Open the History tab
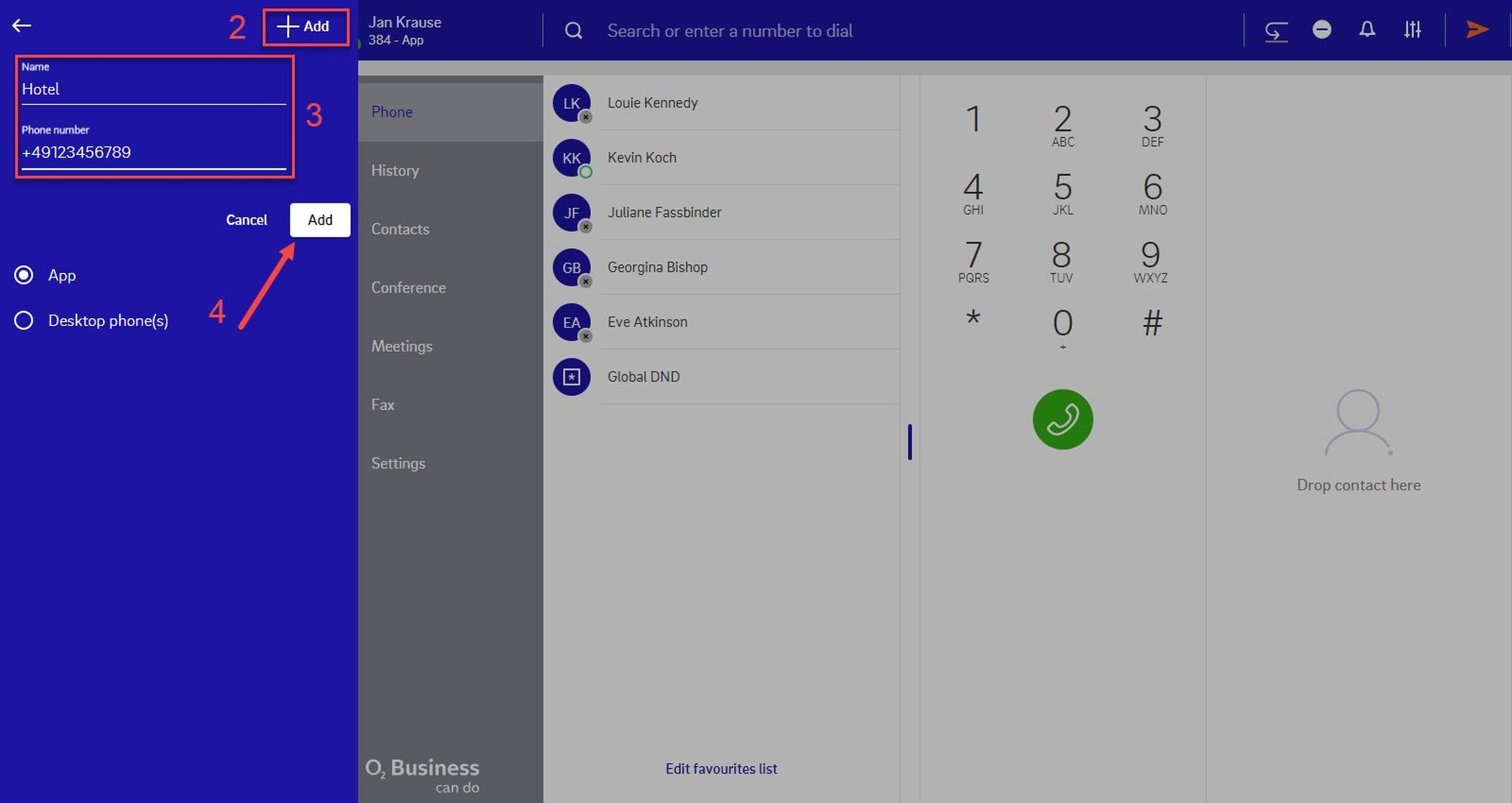 coord(395,170)
